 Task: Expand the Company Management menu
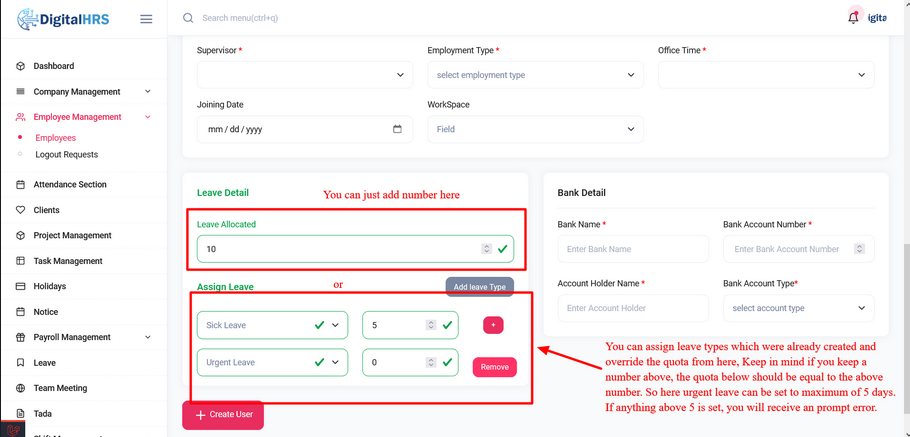tap(148, 92)
